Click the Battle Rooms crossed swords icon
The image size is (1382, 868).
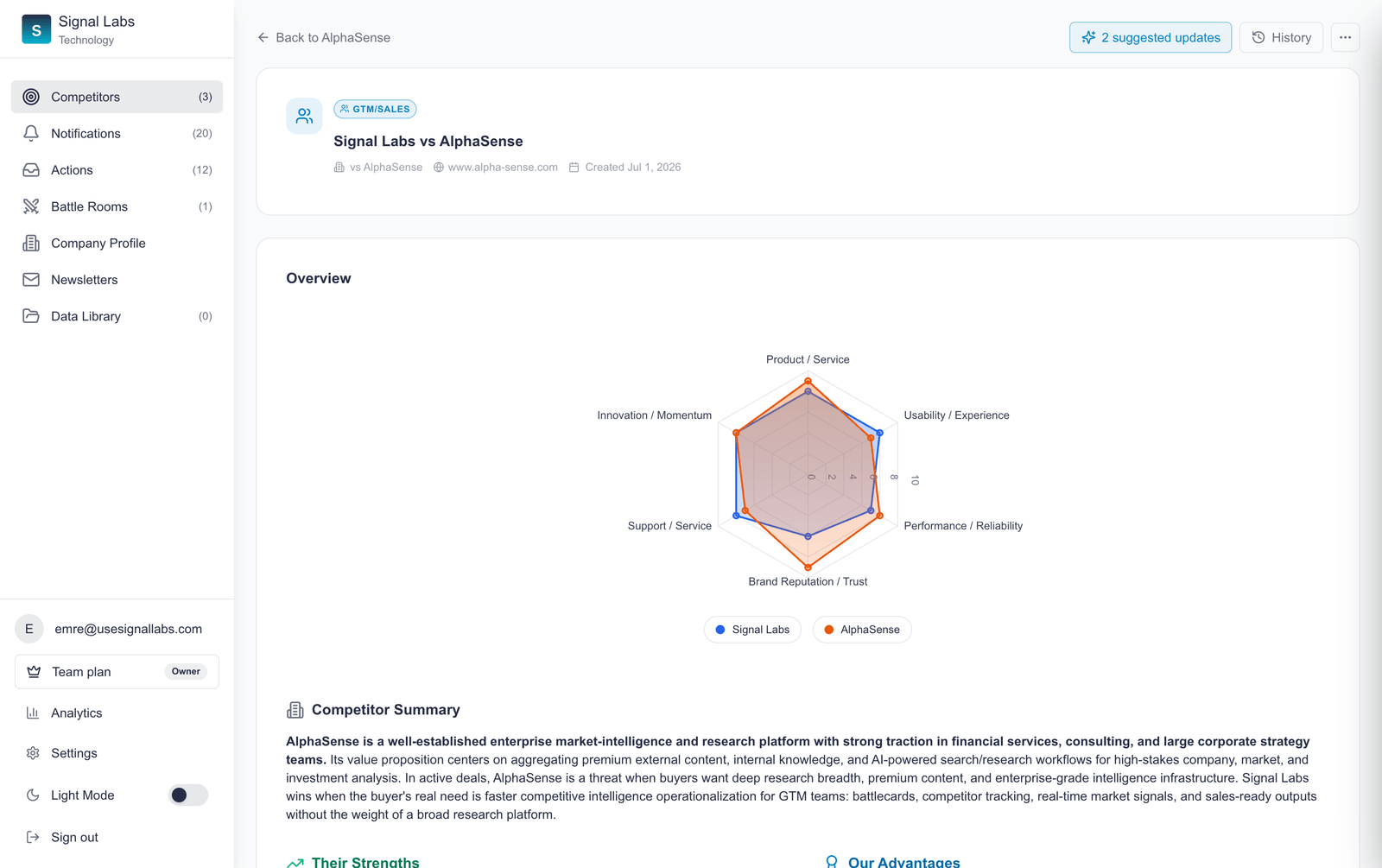(31, 206)
